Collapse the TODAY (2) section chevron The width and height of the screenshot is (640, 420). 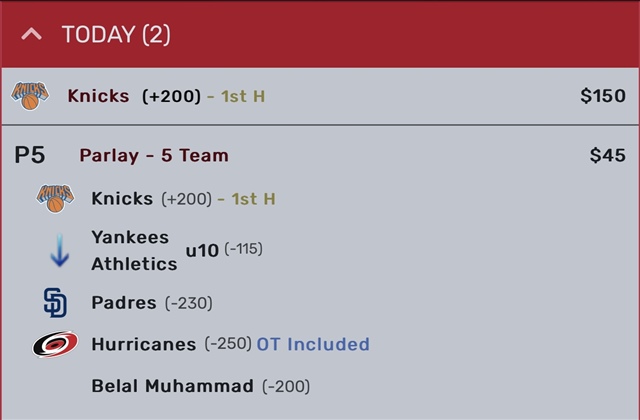(x=31, y=34)
